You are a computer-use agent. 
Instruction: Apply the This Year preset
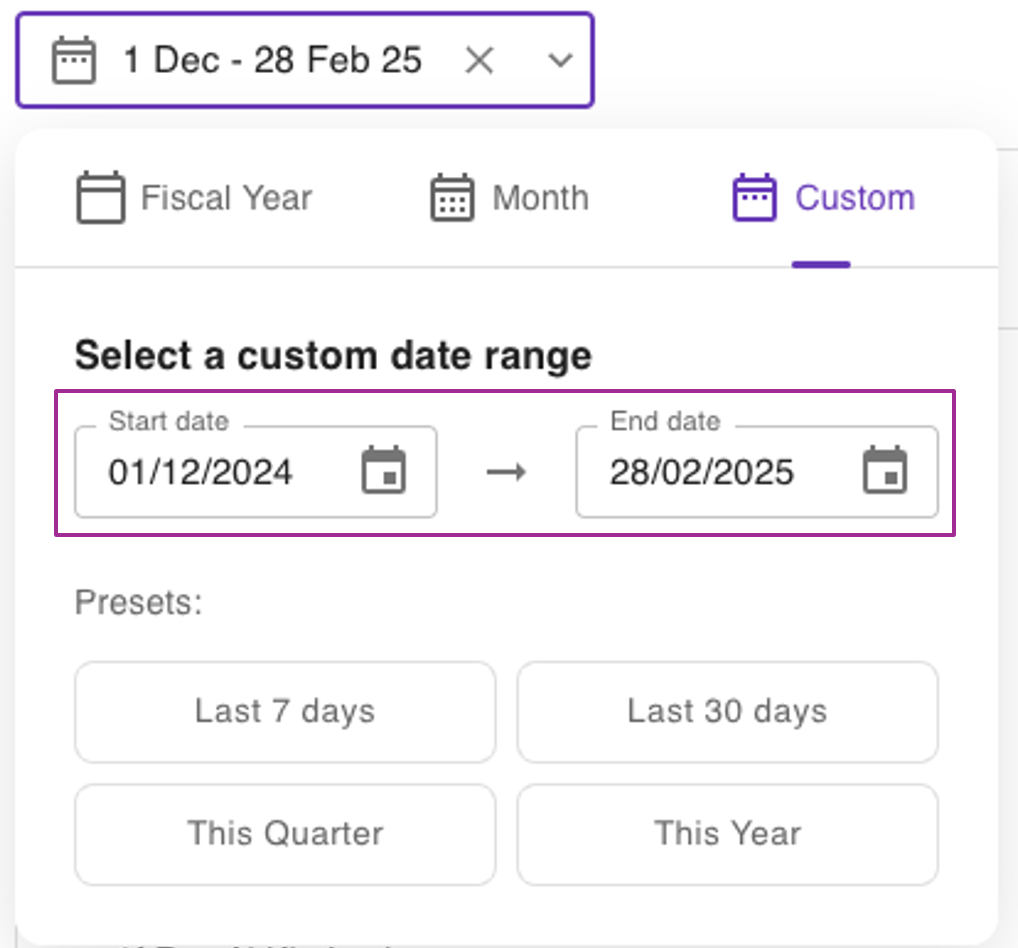[x=727, y=834]
